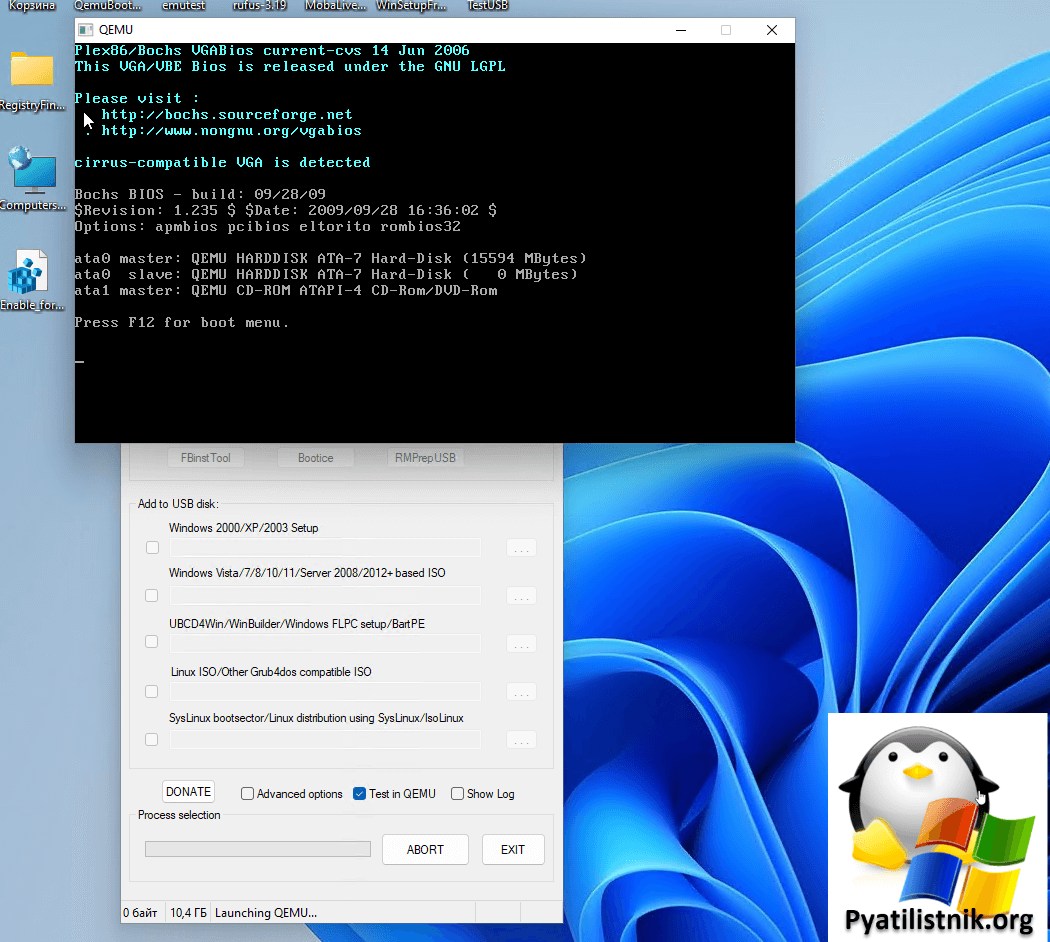Select the TestUSB desktop item label
The height and width of the screenshot is (942, 1050).
pyautogui.click(x=487, y=6)
